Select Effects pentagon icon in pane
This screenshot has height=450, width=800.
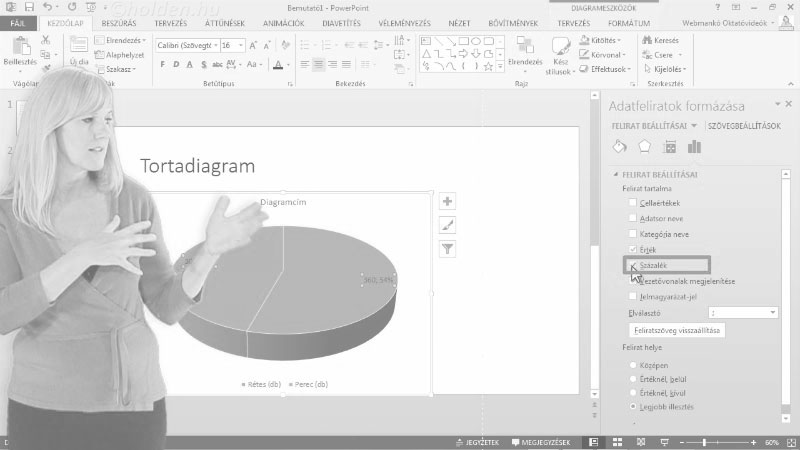(x=644, y=147)
